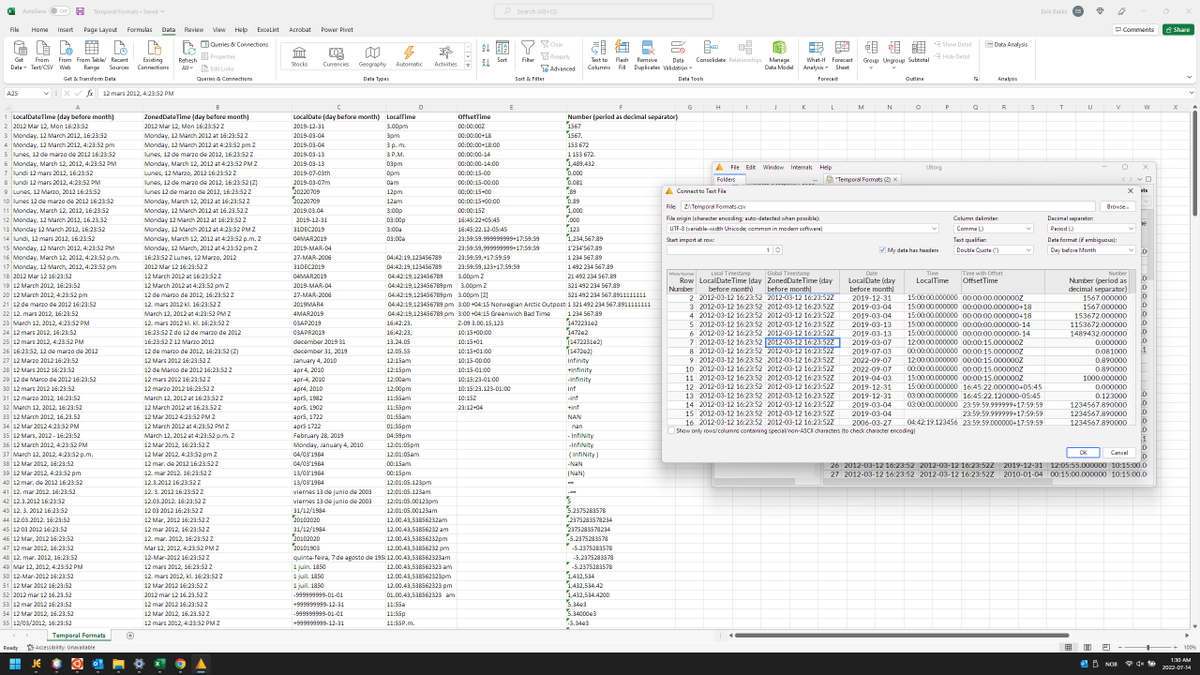Select the Geography data type
This screenshot has width=1200, height=675.
click(372, 56)
